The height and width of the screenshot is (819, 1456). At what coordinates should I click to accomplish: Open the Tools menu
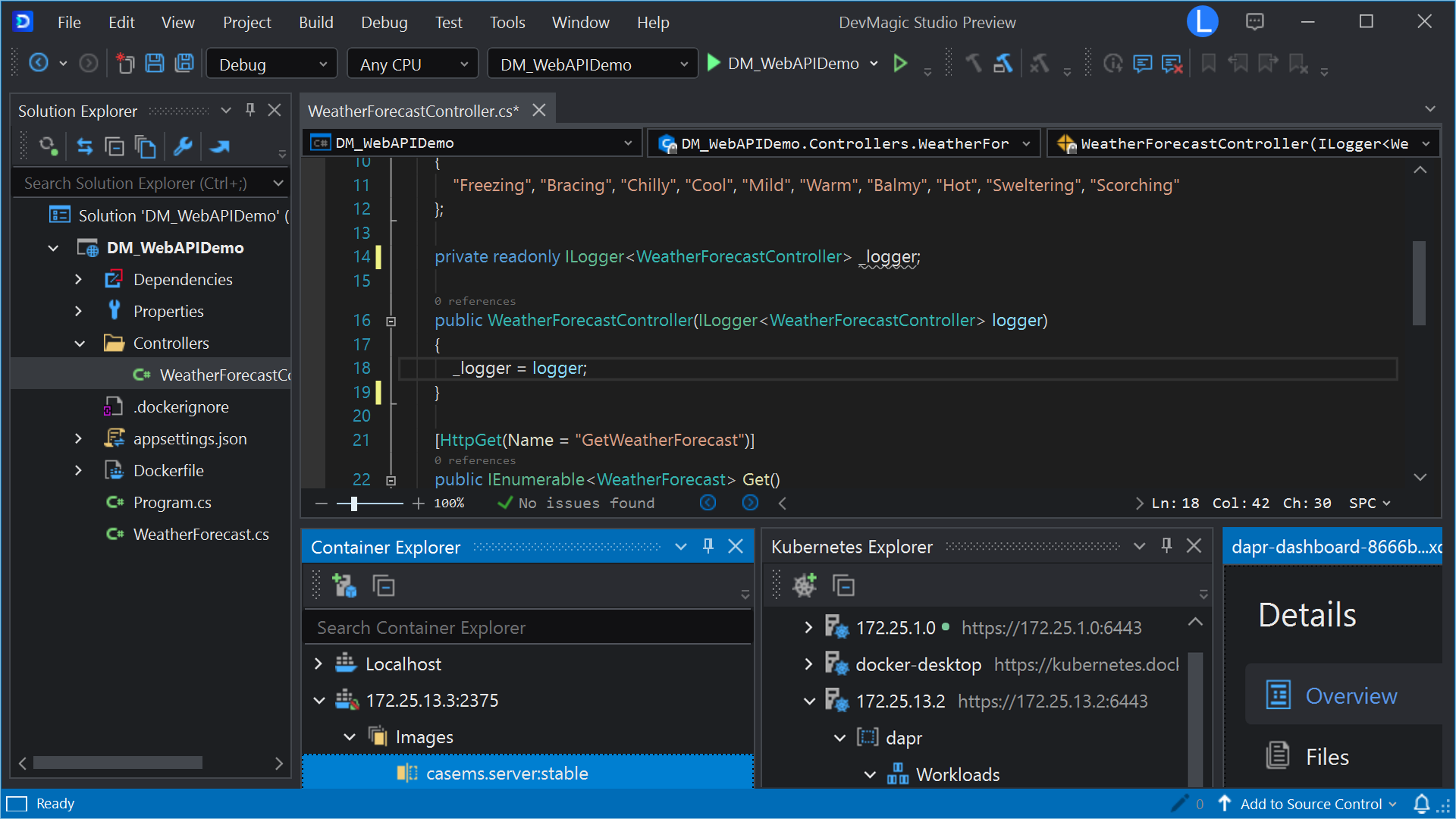tap(507, 22)
